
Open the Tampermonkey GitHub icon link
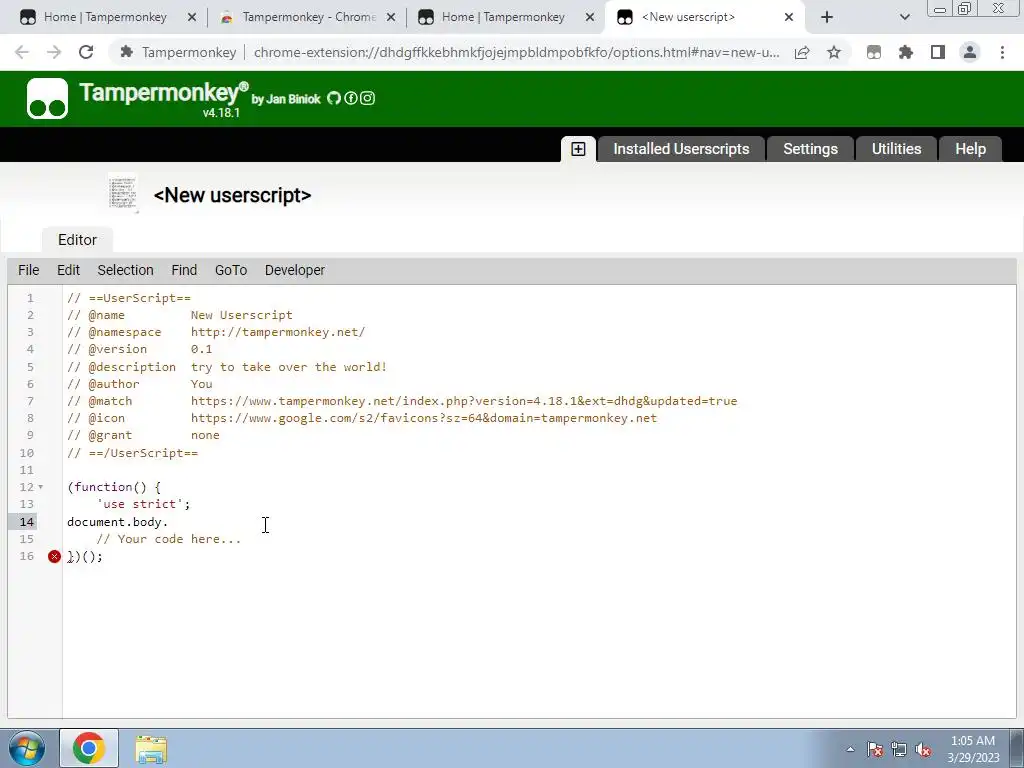tap(334, 99)
